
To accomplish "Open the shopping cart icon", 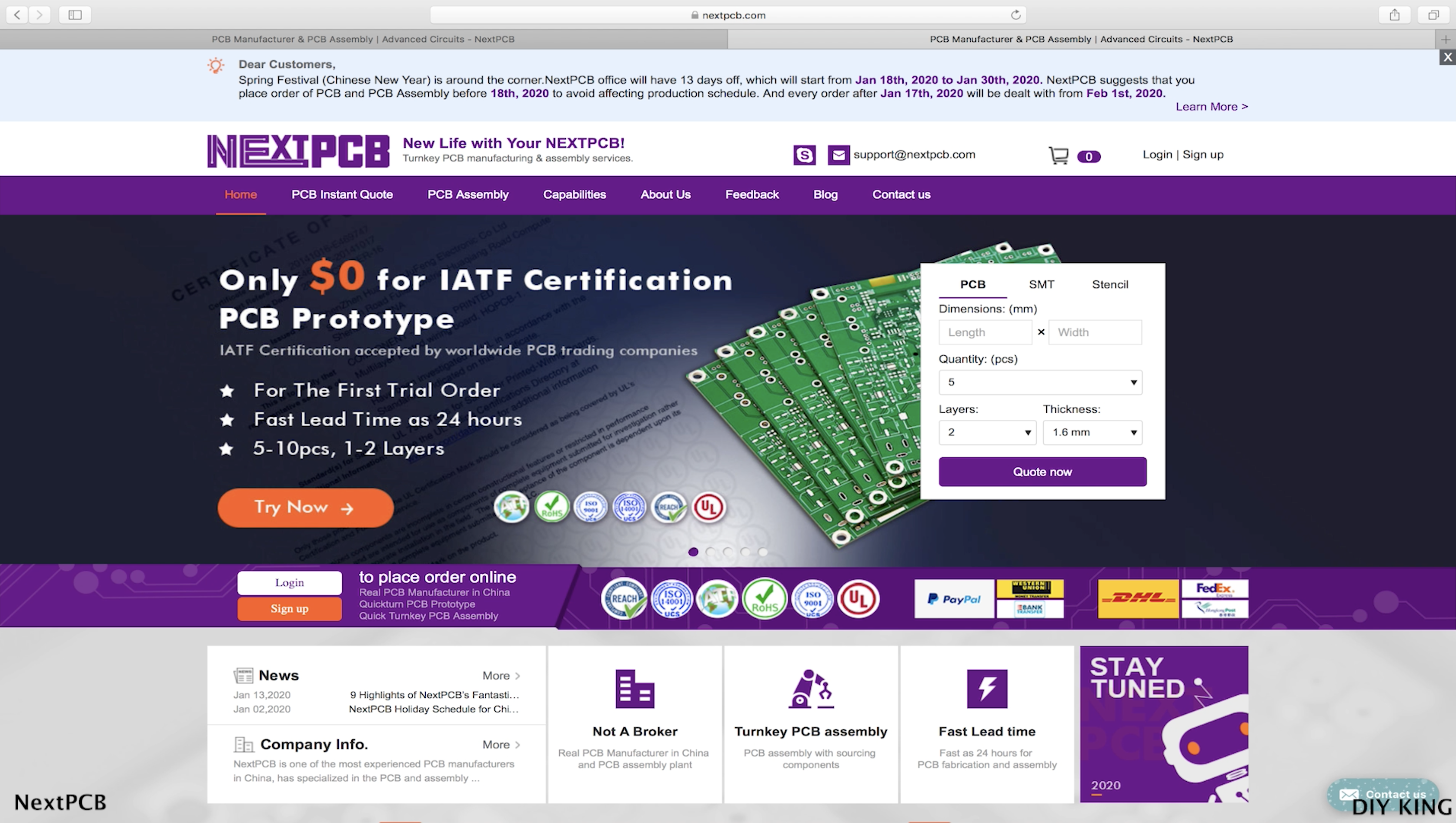I will (1059, 155).
